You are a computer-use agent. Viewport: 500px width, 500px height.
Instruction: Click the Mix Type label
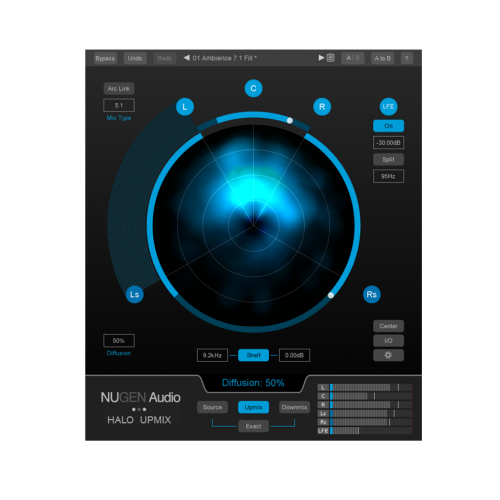coord(119,118)
